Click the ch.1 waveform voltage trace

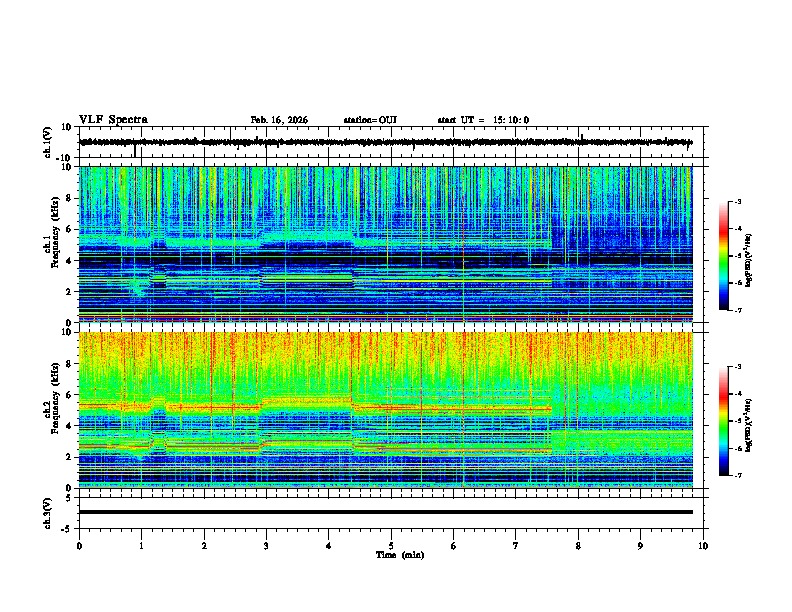[x=386, y=142]
